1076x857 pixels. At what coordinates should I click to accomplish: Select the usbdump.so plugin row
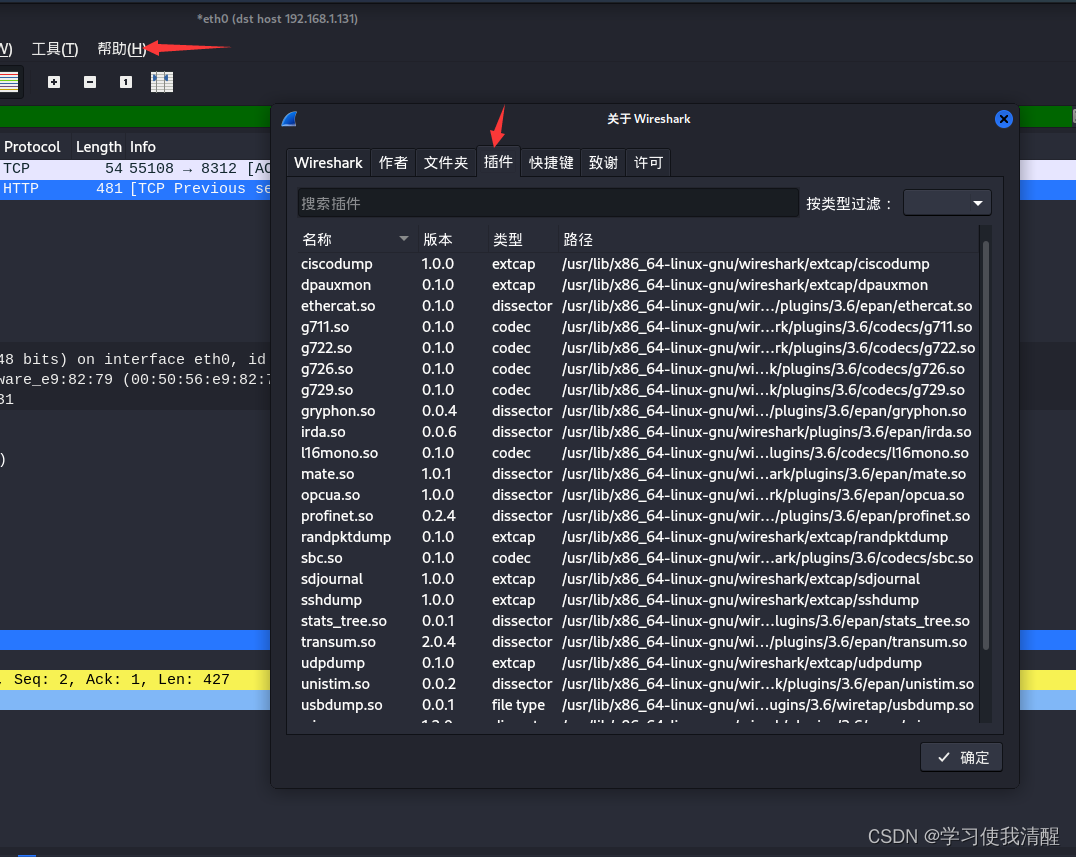pyautogui.click(x=638, y=705)
